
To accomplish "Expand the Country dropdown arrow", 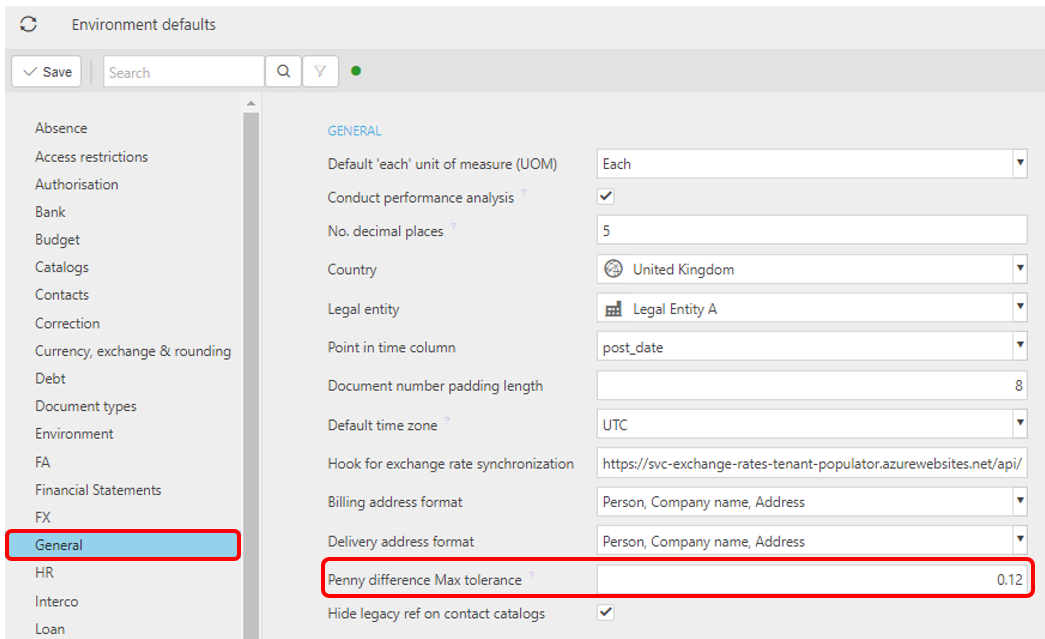I will point(1020,269).
